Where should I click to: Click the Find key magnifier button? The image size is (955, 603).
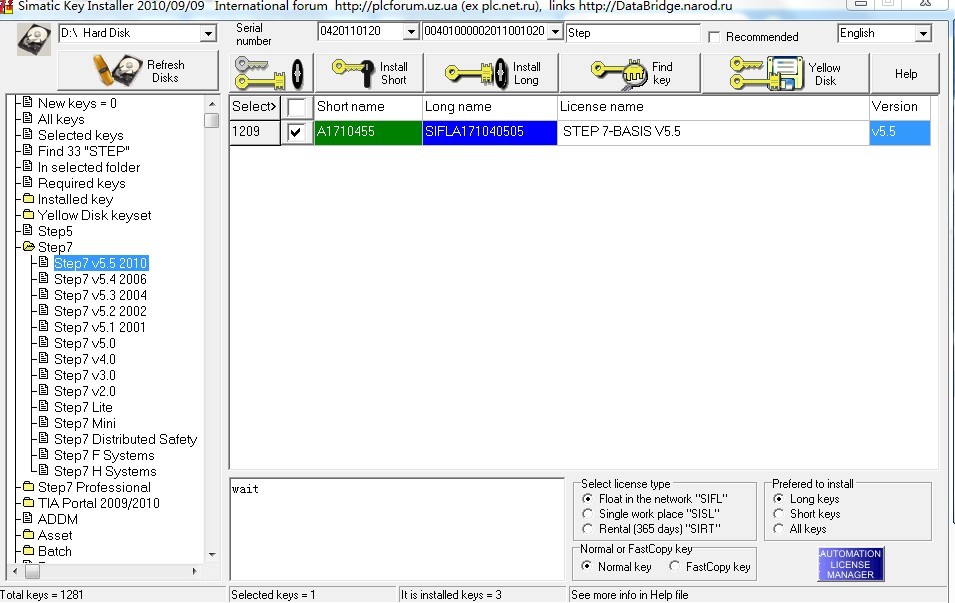[x=630, y=73]
